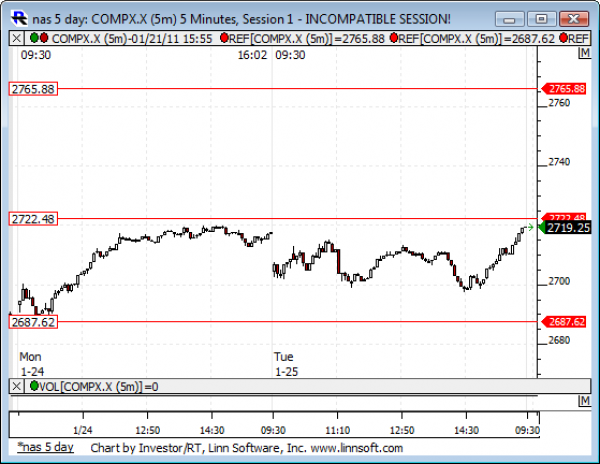Close the VOL pane with its X button

16,386
